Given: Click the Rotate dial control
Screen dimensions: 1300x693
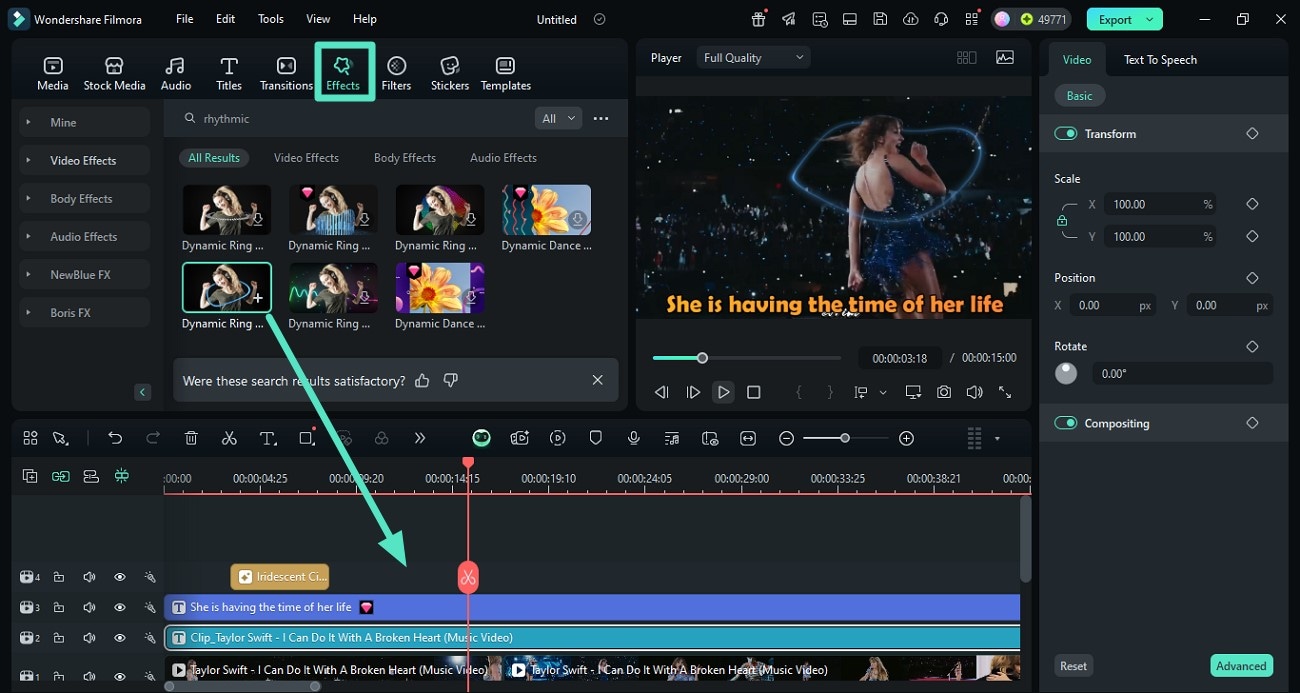Looking at the screenshot, I should click(x=1066, y=373).
